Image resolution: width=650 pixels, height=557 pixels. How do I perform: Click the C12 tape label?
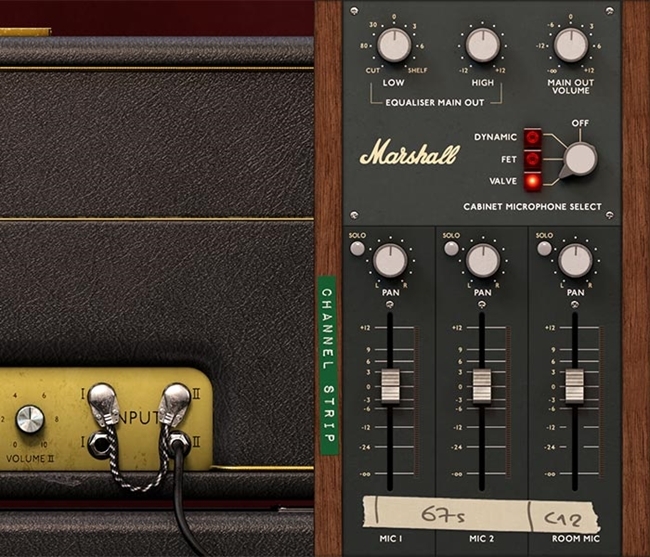pyautogui.click(x=564, y=518)
